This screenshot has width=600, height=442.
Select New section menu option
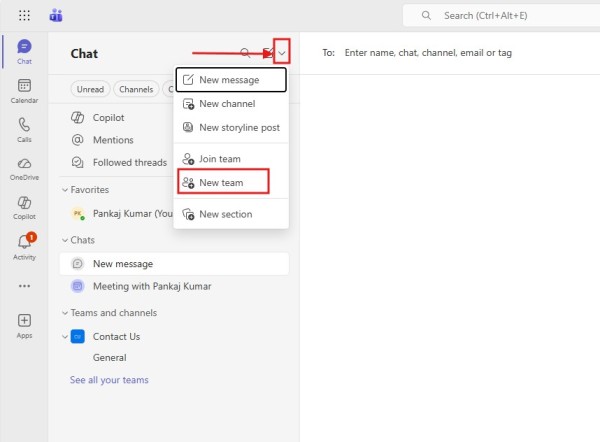231,214
